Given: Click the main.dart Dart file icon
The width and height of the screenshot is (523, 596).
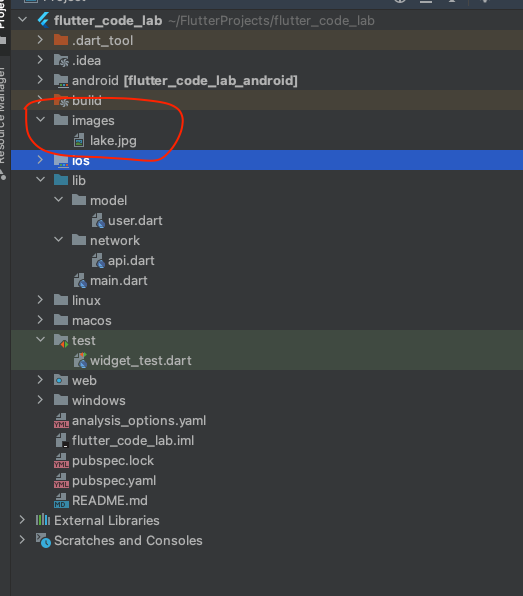Looking at the screenshot, I should pyautogui.click(x=80, y=281).
